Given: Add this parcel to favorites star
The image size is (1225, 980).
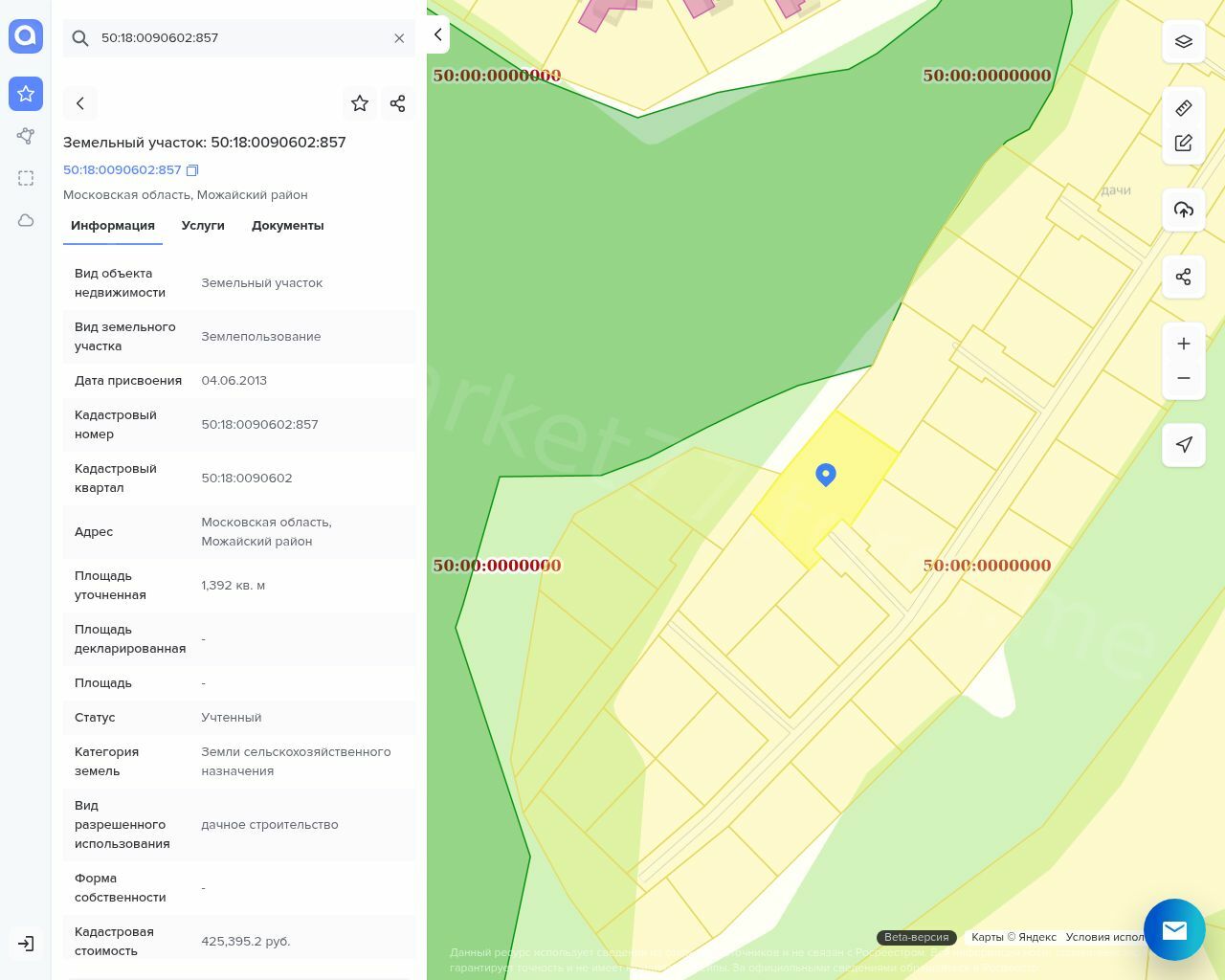Looking at the screenshot, I should 360,103.
